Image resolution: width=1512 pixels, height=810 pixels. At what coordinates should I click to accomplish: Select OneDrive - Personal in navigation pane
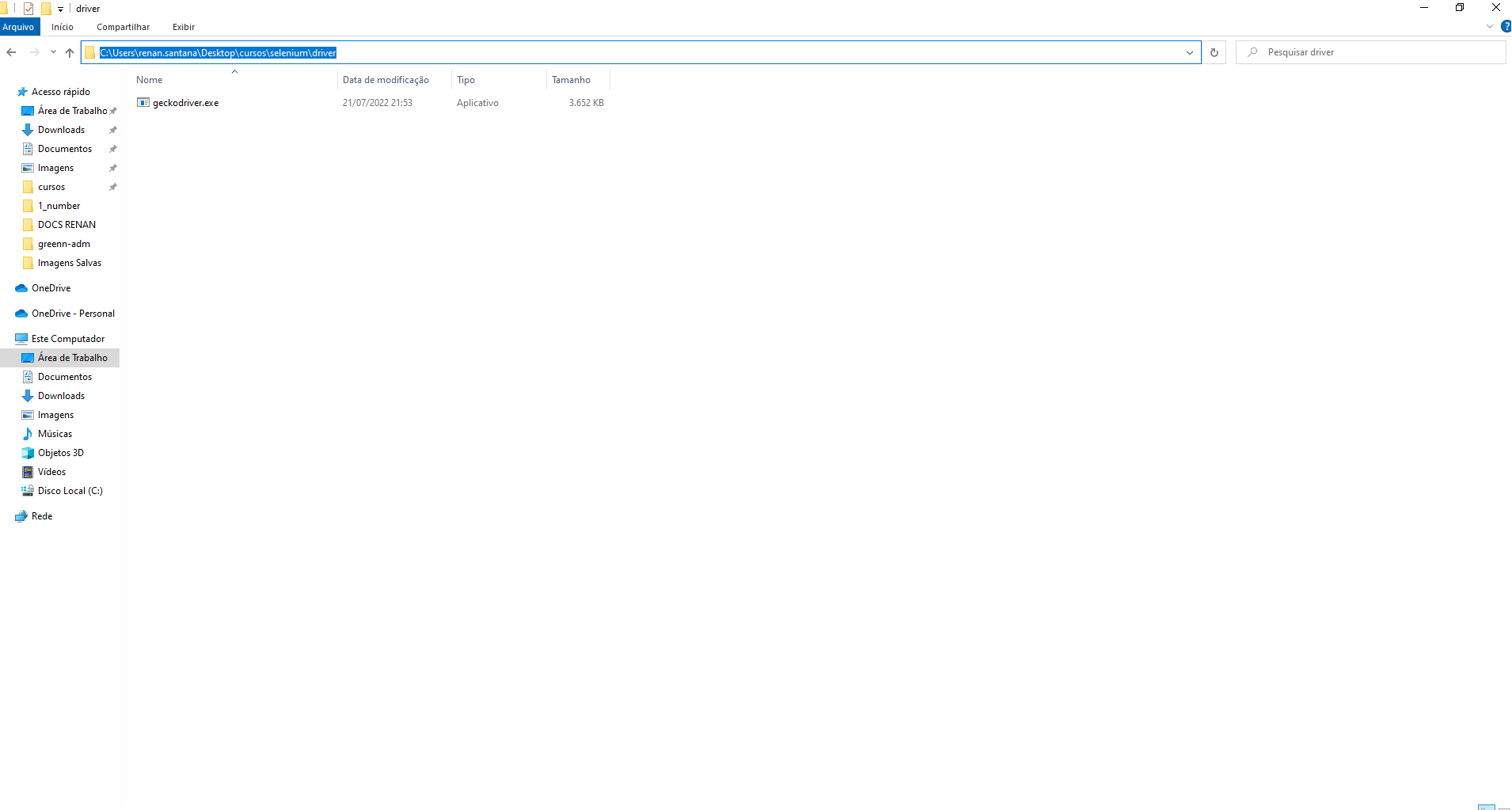point(73,314)
